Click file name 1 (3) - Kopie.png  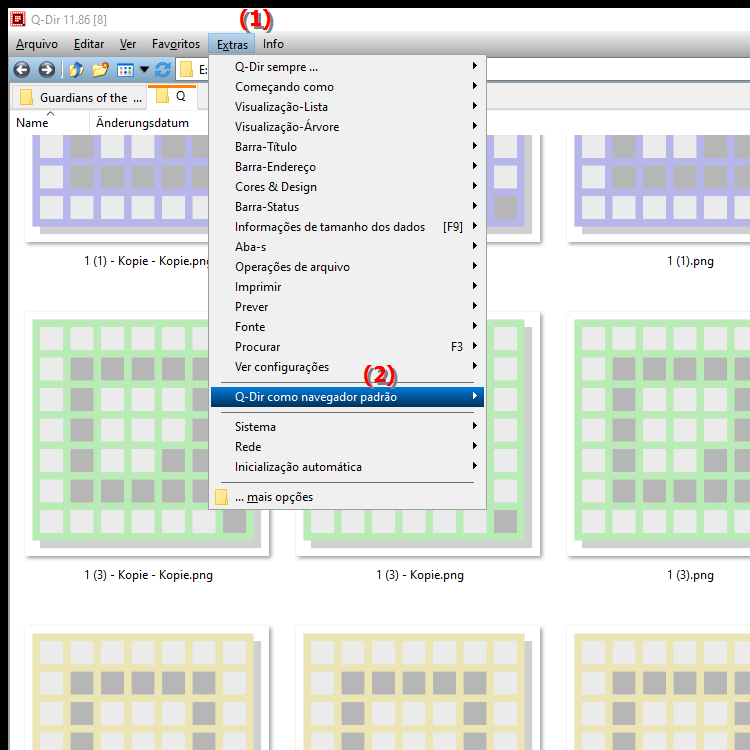pyautogui.click(x=420, y=575)
